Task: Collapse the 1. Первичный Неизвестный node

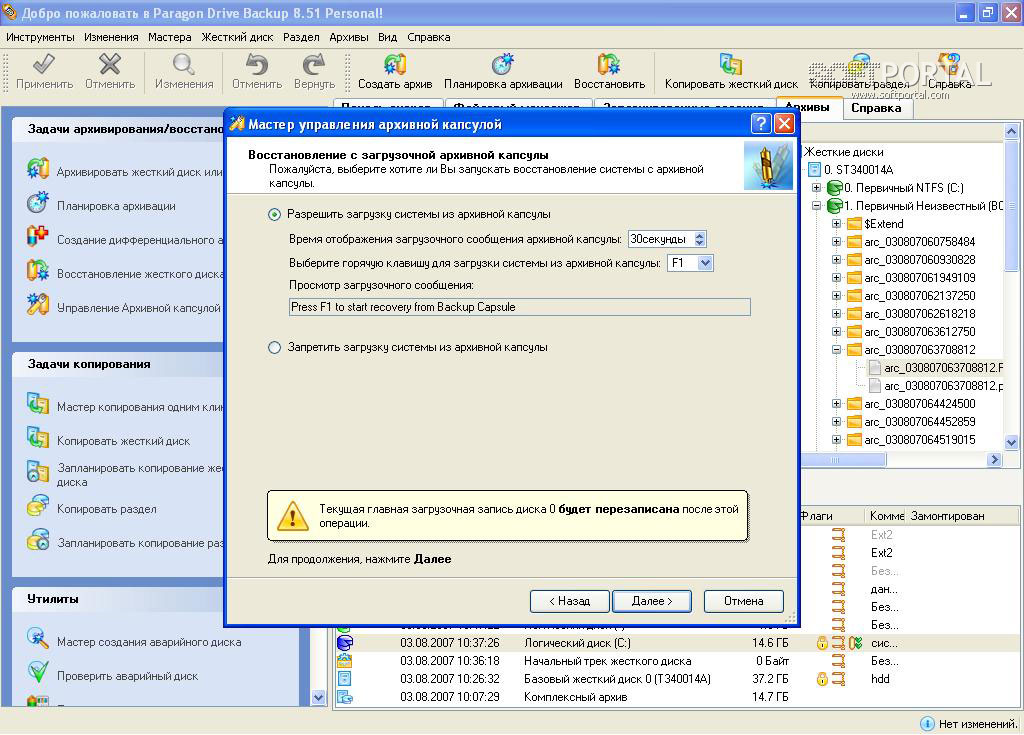Action: point(816,206)
